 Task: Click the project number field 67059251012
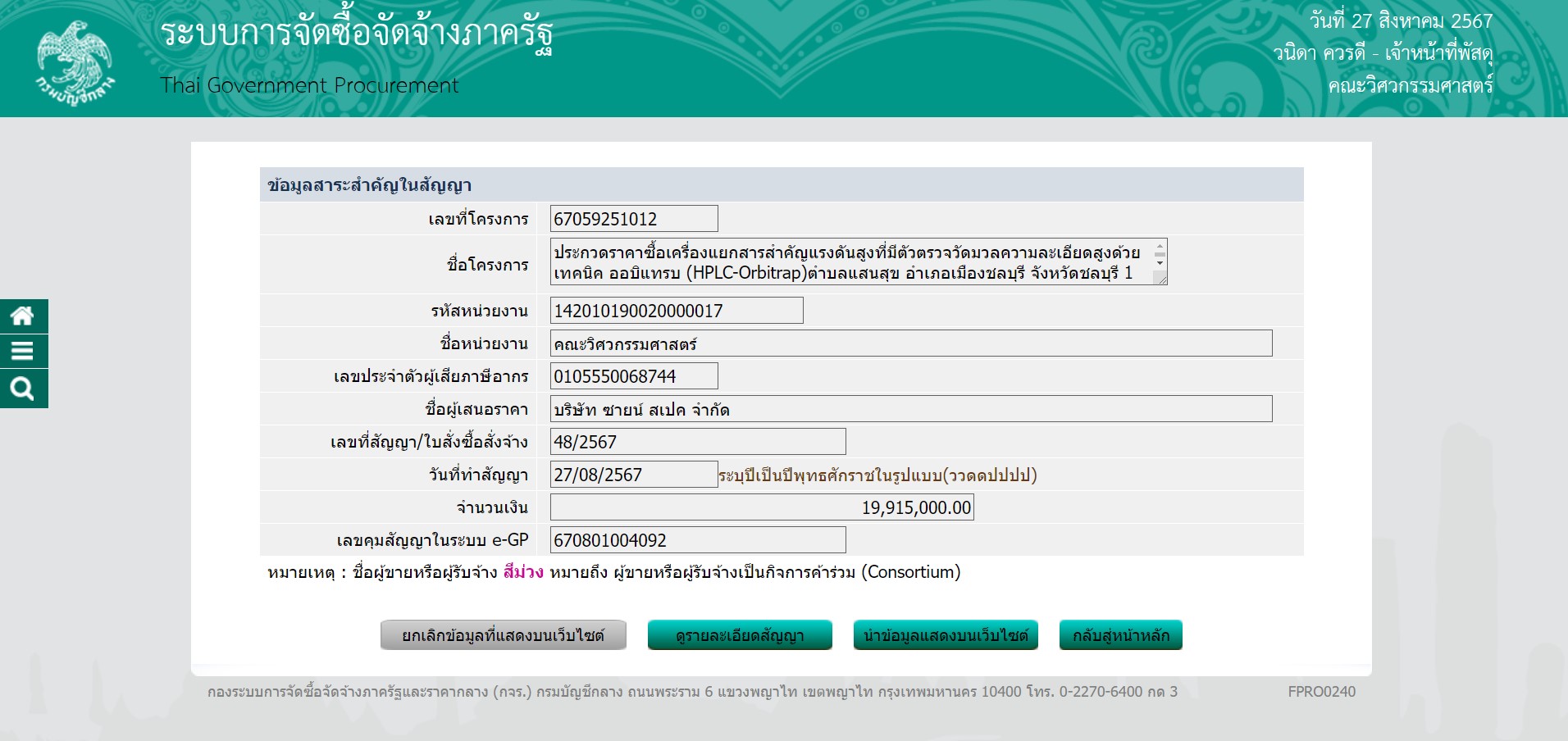tap(633, 219)
